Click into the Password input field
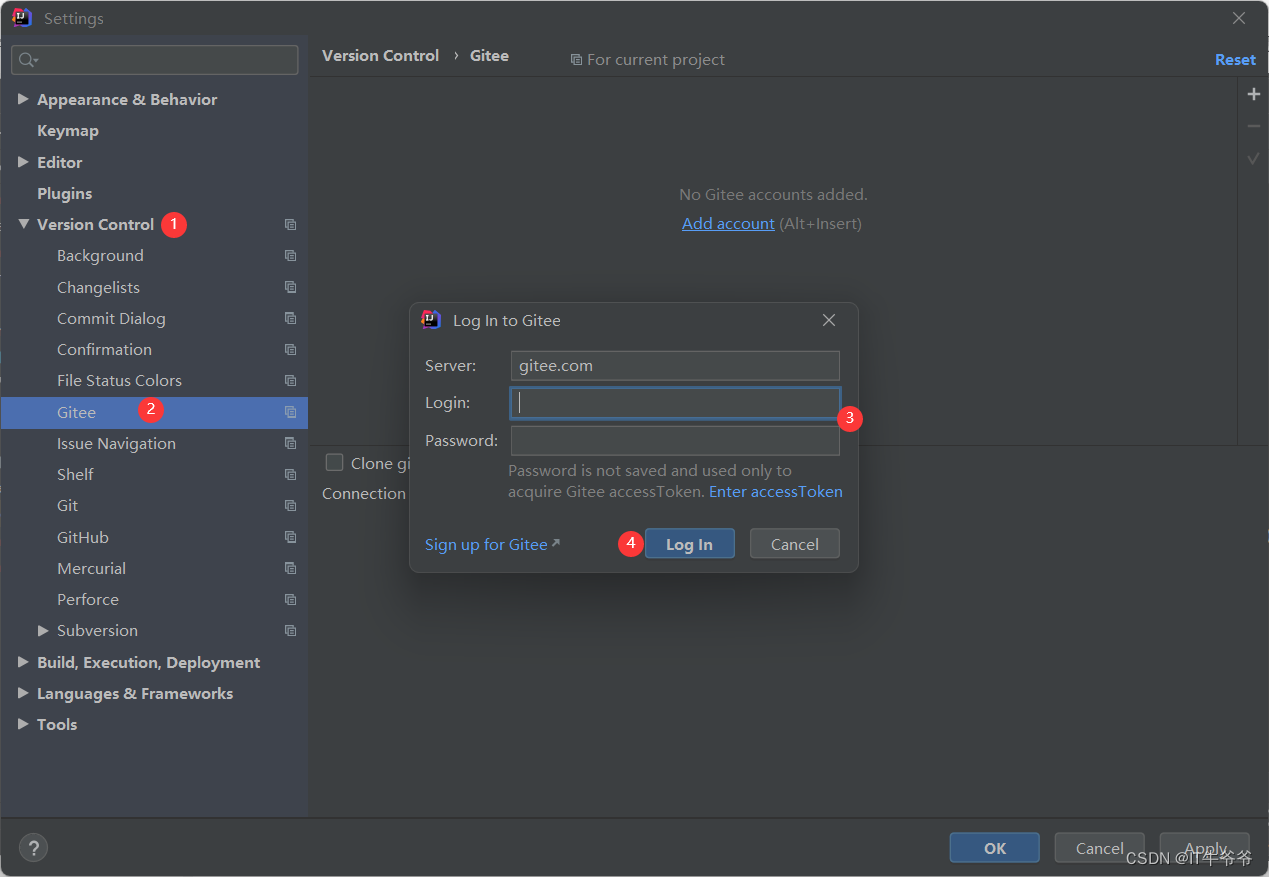 pyautogui.click(x=675, y=440)
